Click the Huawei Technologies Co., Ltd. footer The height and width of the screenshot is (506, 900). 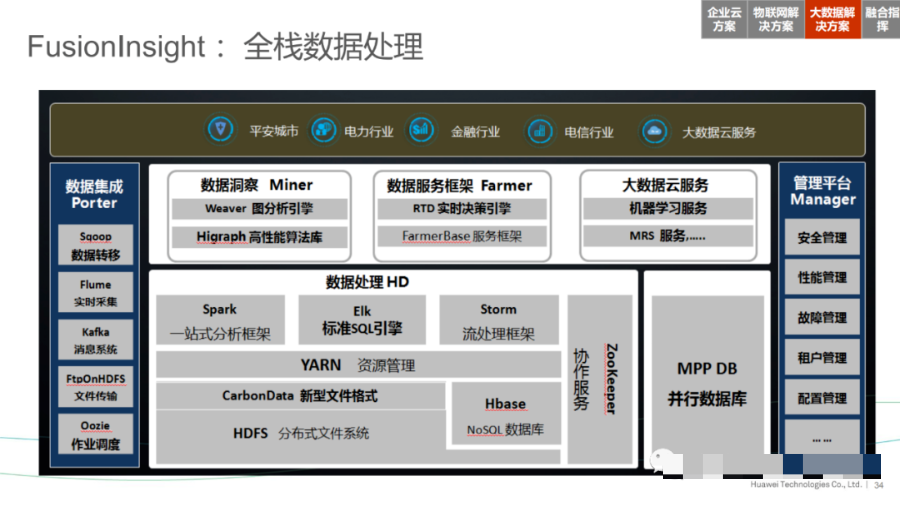pyautogui.click(x=806, y=484)
